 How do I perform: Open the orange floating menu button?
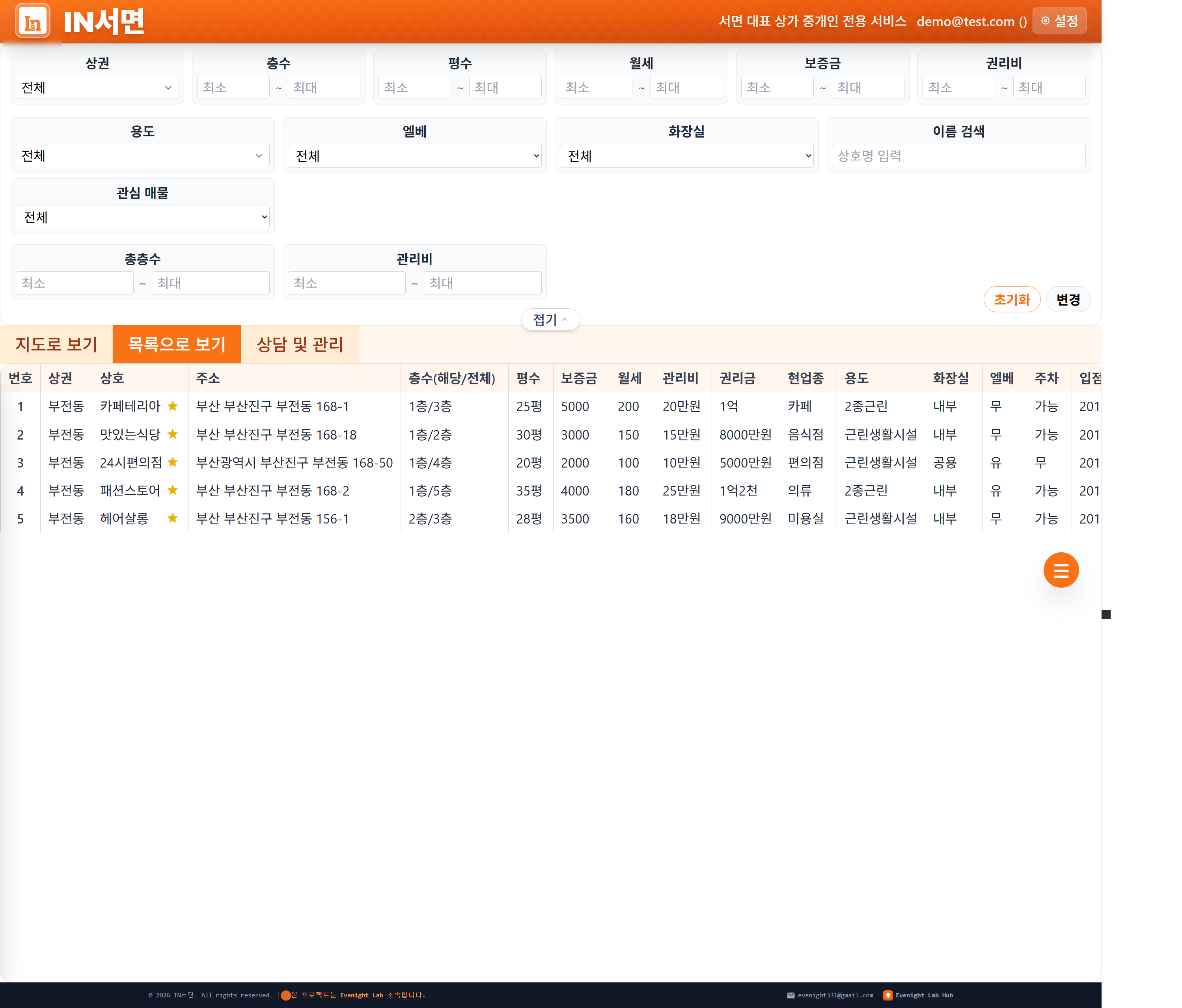1061,570
